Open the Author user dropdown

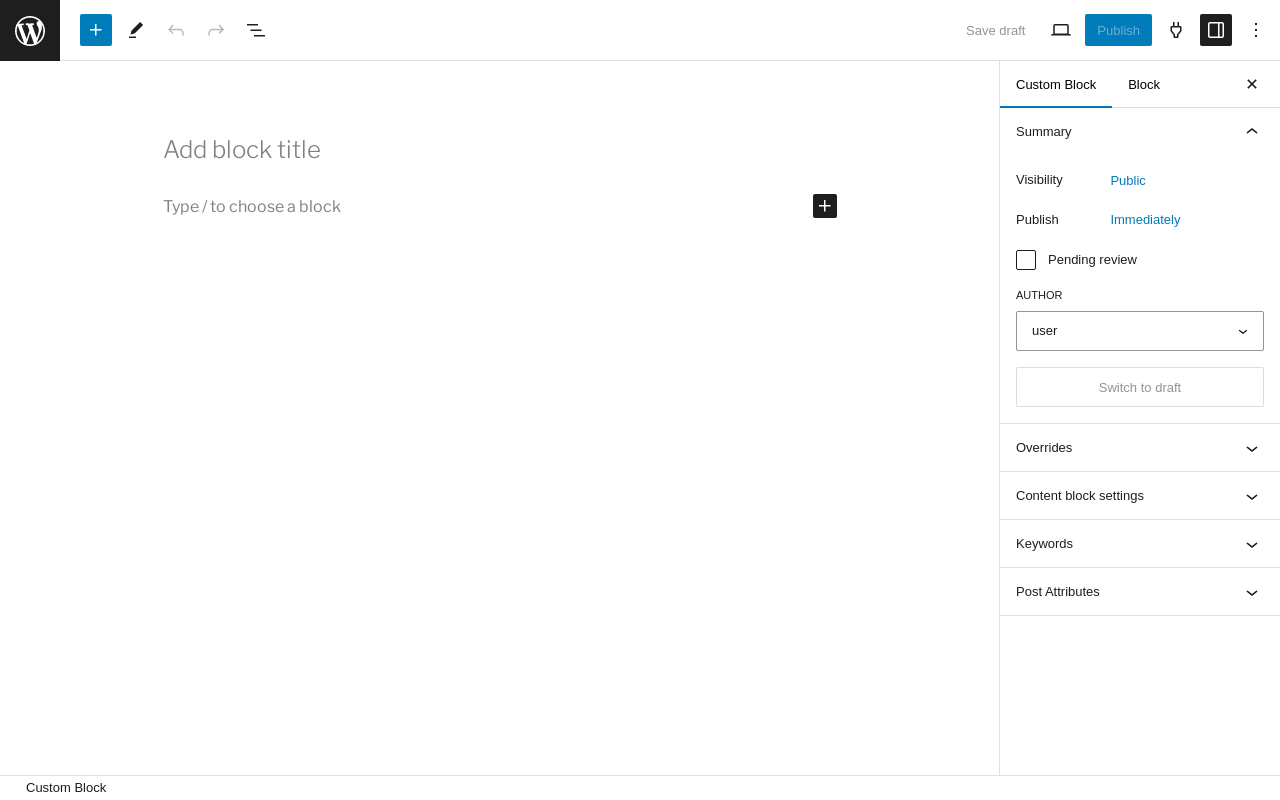(x=1140, y=331)
